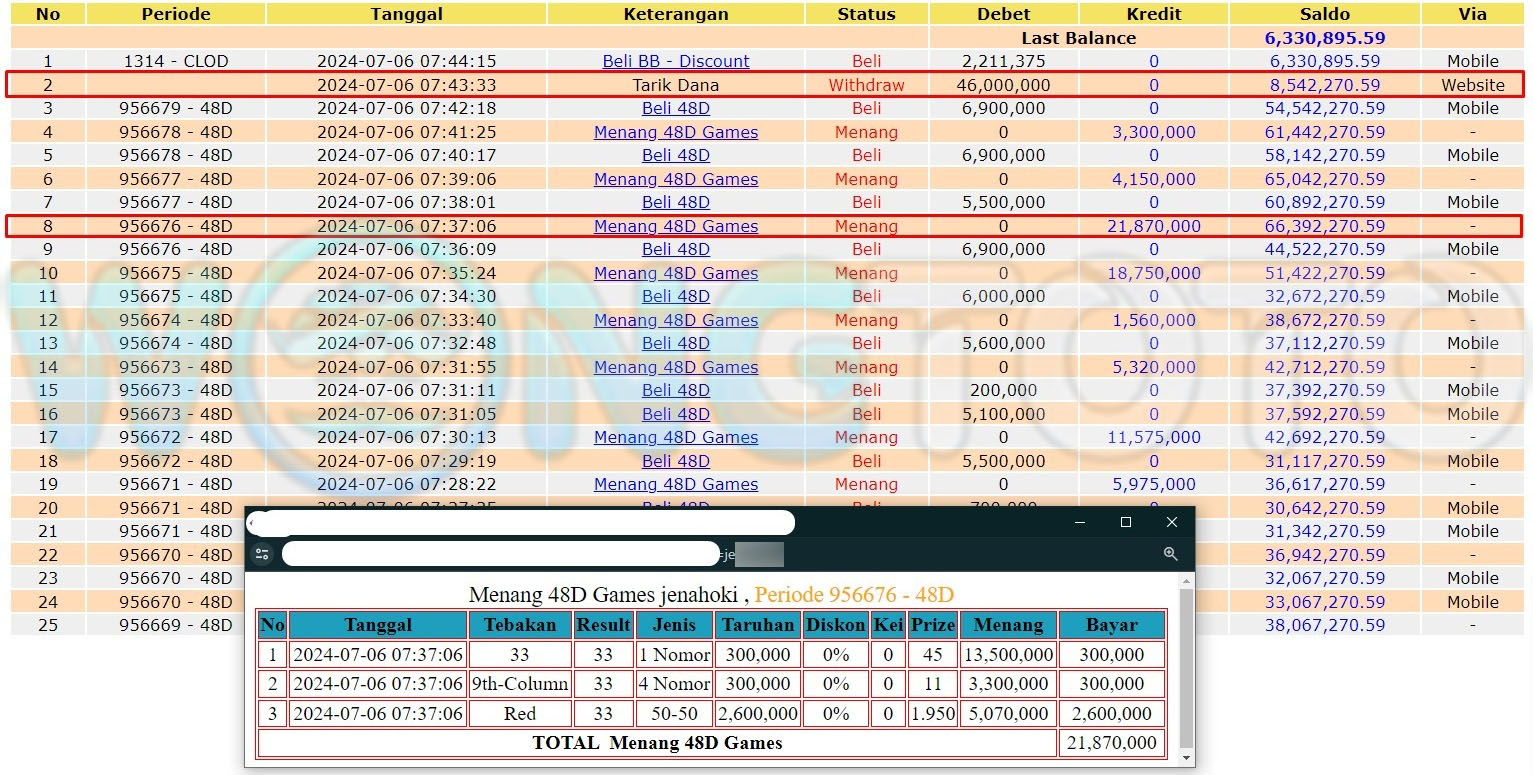Close the Menang 48D Games popup window
The height and width of the screenshot is (775, 1533).
pyautogui.click(x=1172, y=522)
